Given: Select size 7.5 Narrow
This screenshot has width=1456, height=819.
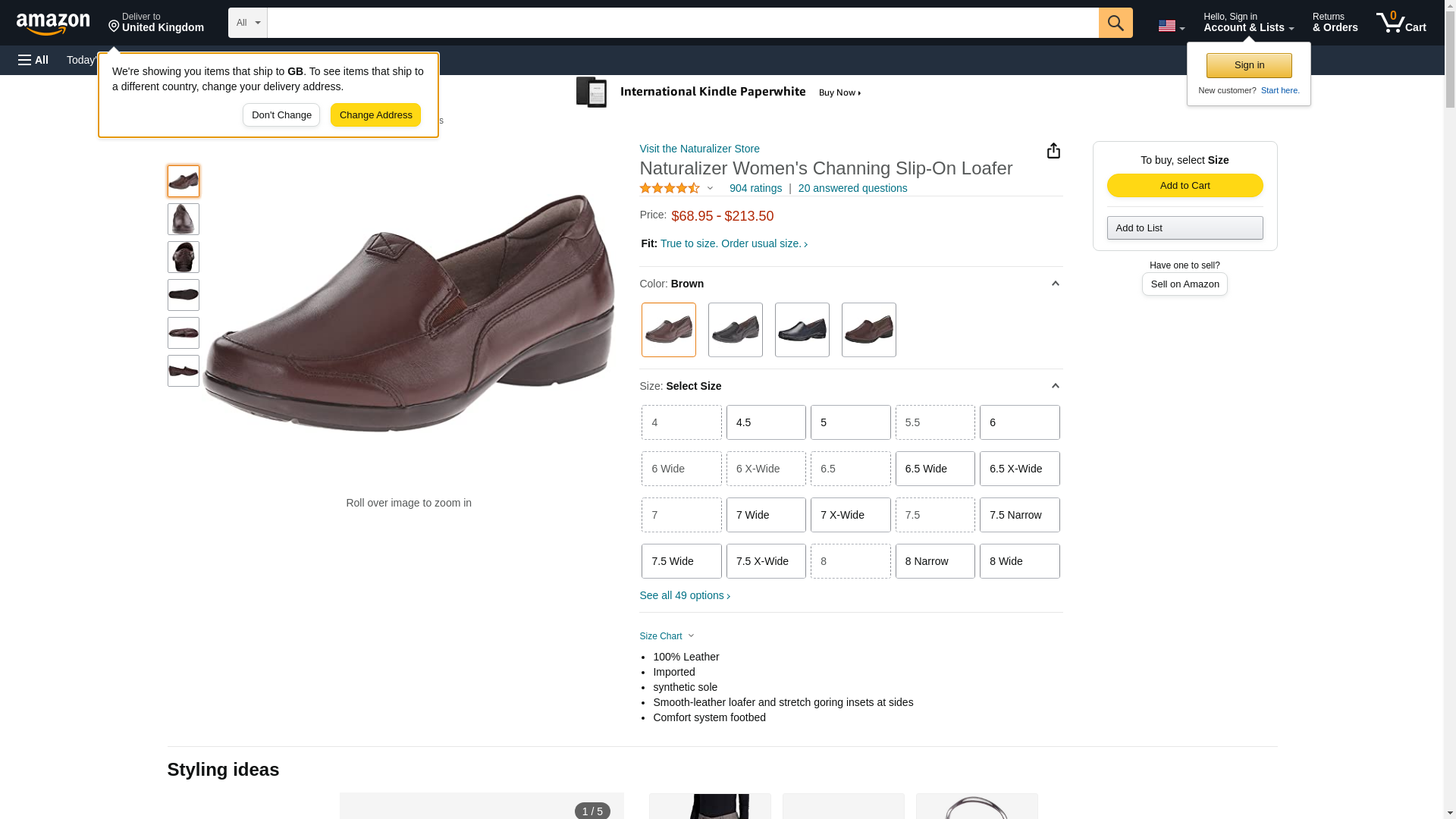Looking at the screenshot, I should tap(1019, 515).
